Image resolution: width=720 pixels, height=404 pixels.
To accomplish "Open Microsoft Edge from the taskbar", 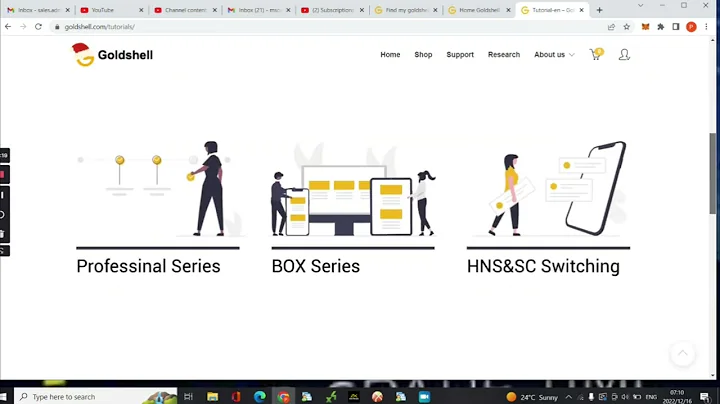I will tap(260, 397).
